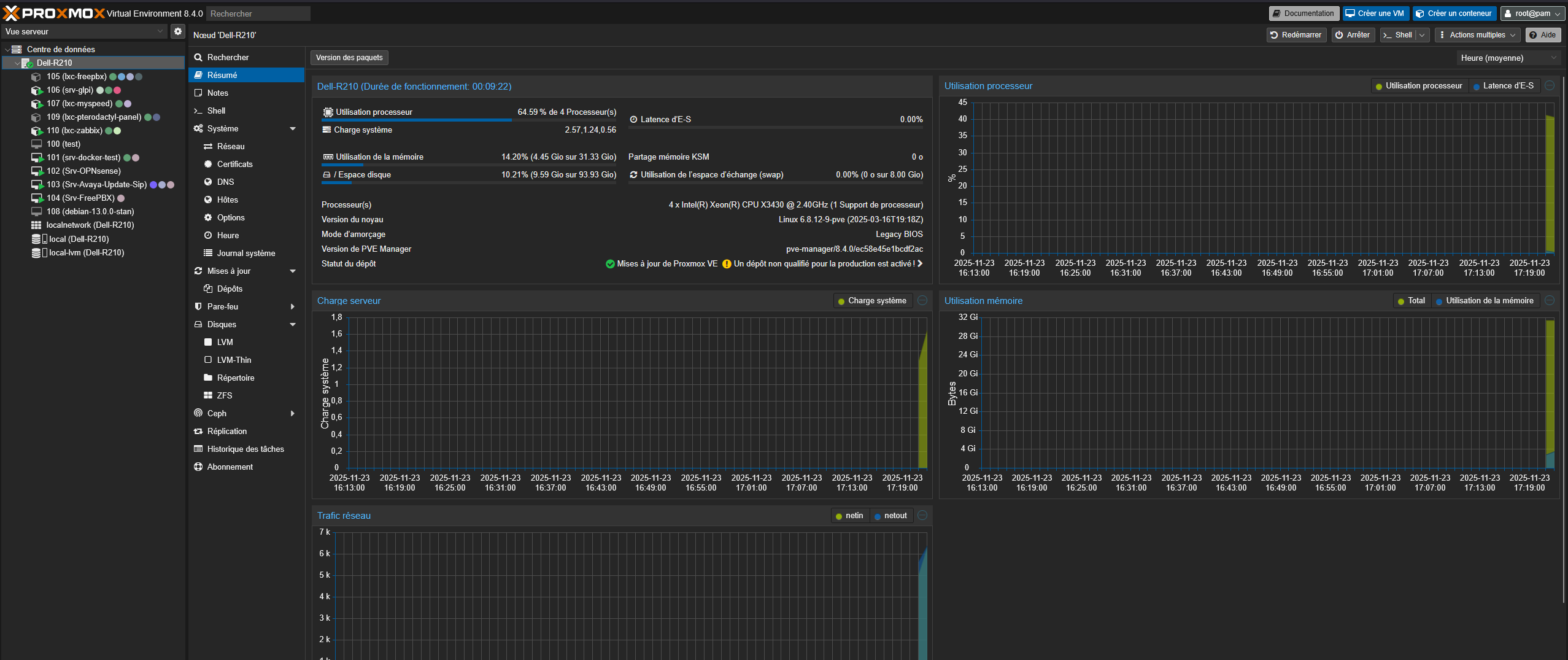This screenshot has width=1568, height=660.
Task: Click container icon for 106 (srv-glpi)
Action: coord(36,90)
